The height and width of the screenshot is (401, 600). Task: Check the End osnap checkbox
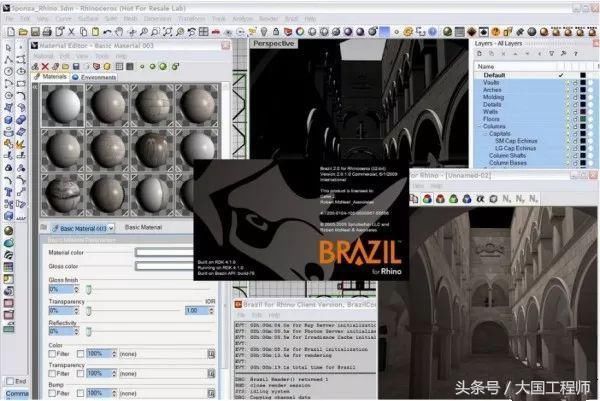pyautogui.click(x=8, y=381)
